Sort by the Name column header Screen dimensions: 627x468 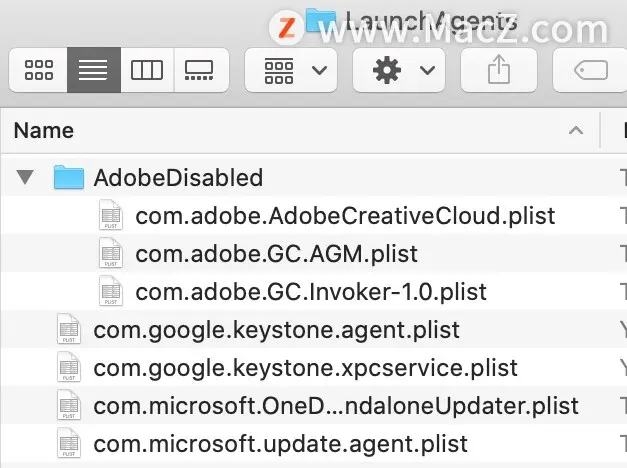44,130
